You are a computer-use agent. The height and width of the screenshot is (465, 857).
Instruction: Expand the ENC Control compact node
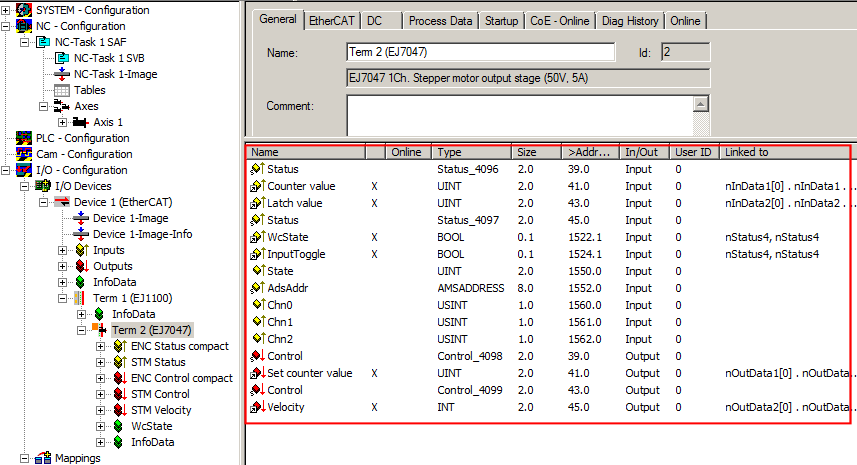point(101,378)
